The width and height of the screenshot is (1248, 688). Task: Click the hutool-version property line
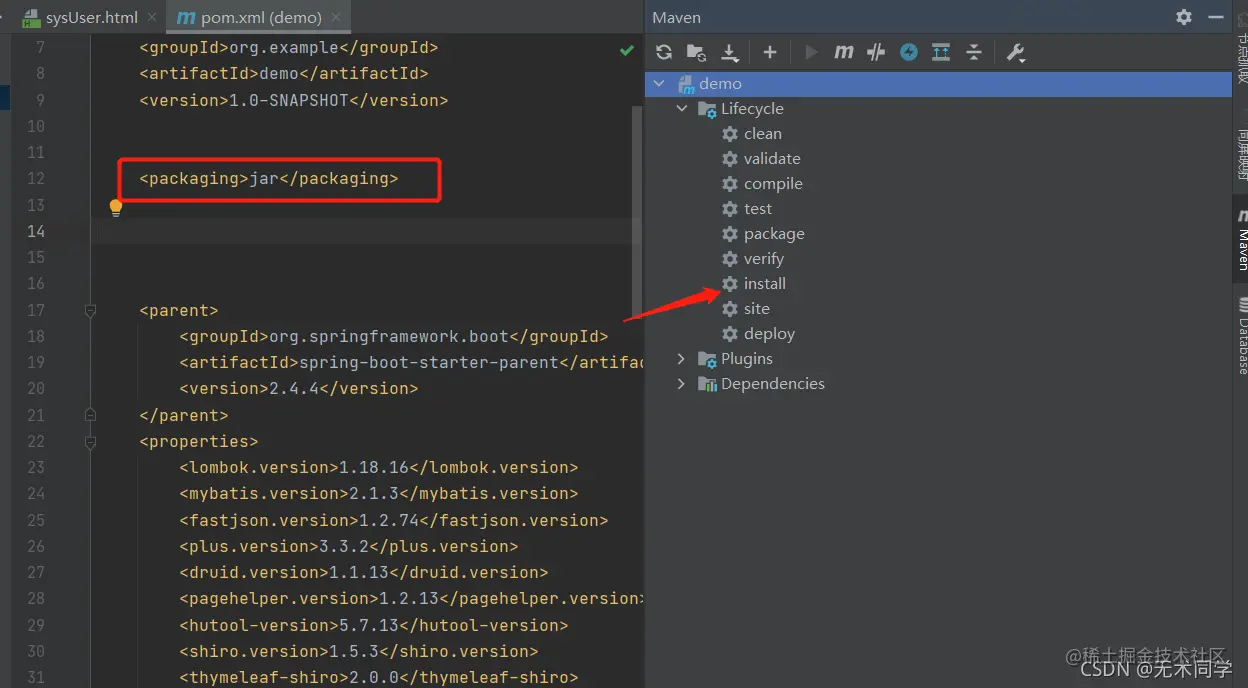click(374, 625)
